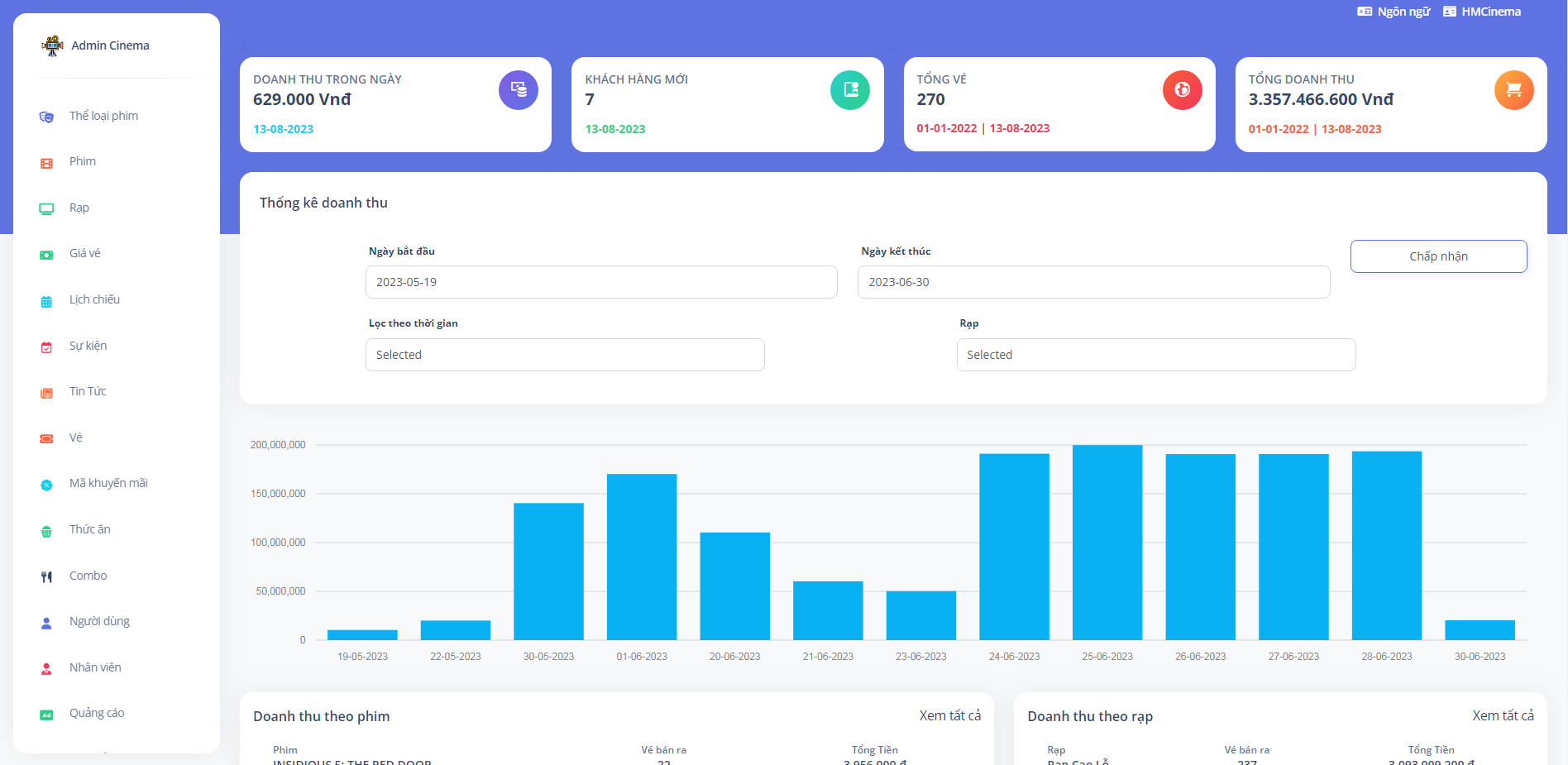Screen dimensions: 1568x765
Task: Click Xem tất cả for Doanh thu theo rạp
Action: coord(1503,715)
